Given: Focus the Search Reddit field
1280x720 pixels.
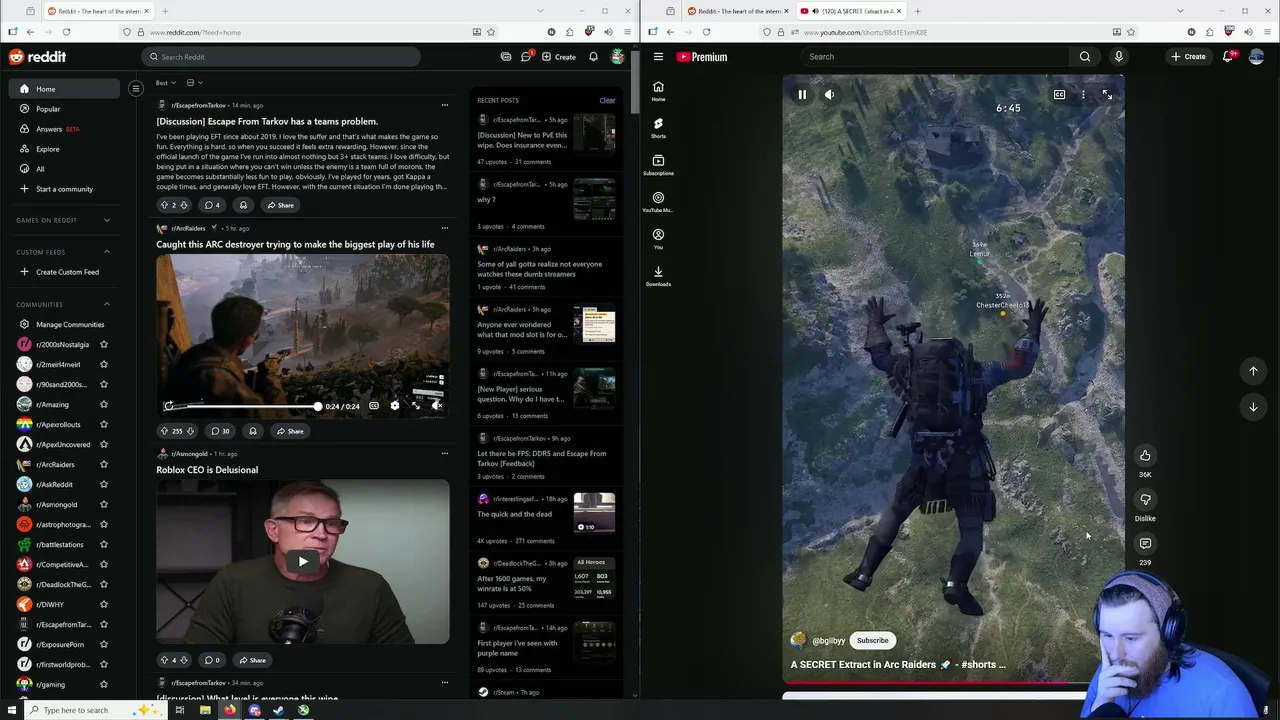Looking at the screenshot, I should tap(281, 57).
